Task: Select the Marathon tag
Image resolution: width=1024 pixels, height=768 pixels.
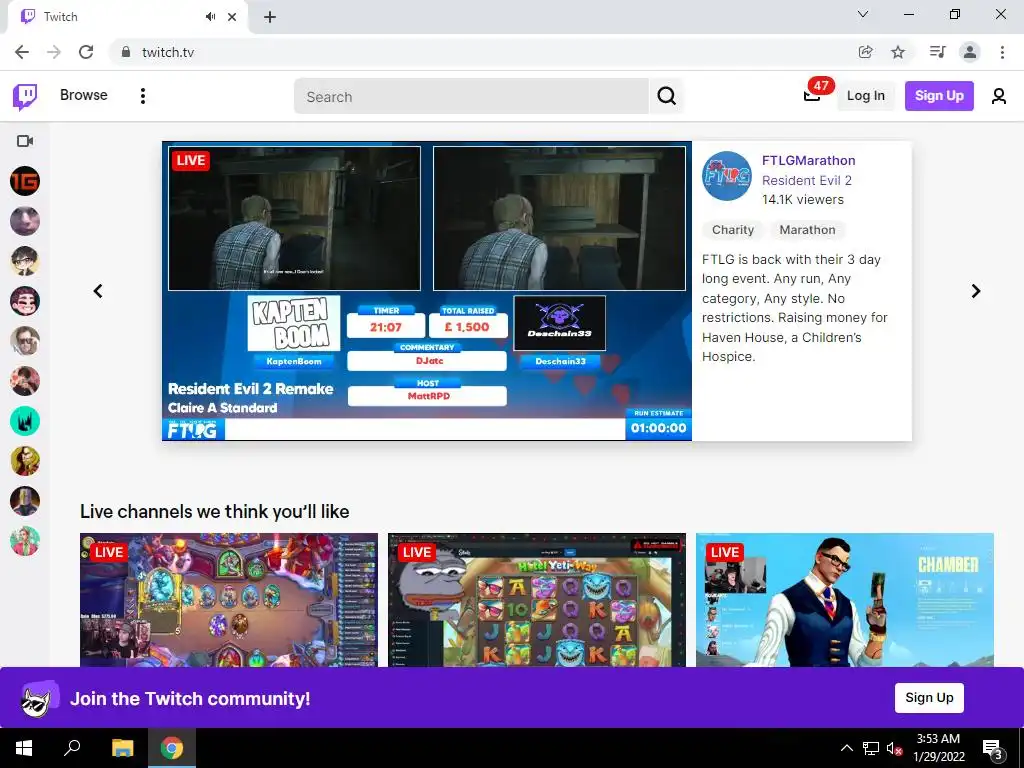Action: coord(807,230)
